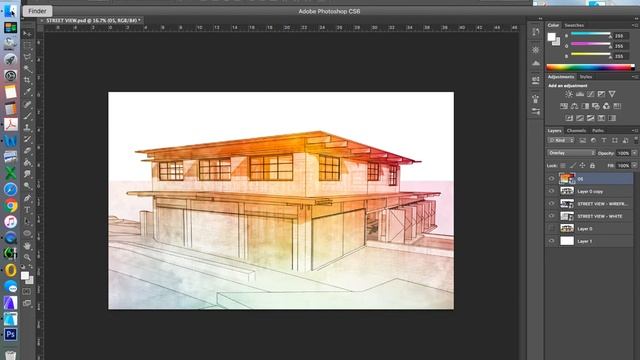Select the Pen tool
Viewport: 640px width, 360px height.
tap(27, 198)
